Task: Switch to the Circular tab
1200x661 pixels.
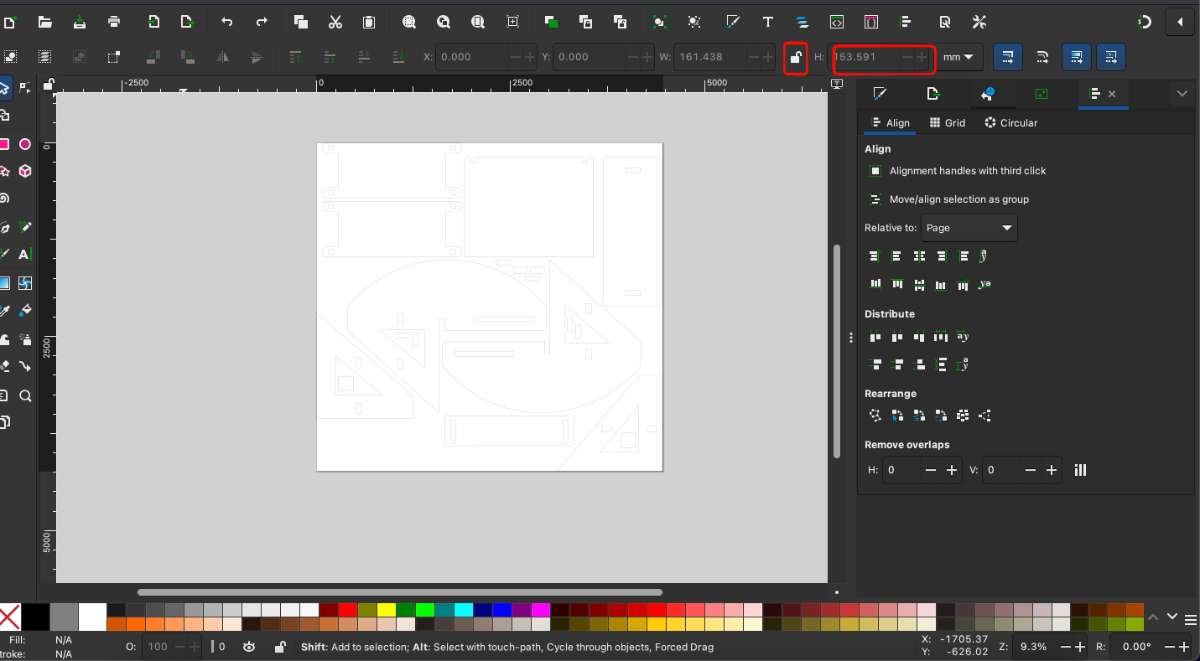Action: click(1010, 123)
